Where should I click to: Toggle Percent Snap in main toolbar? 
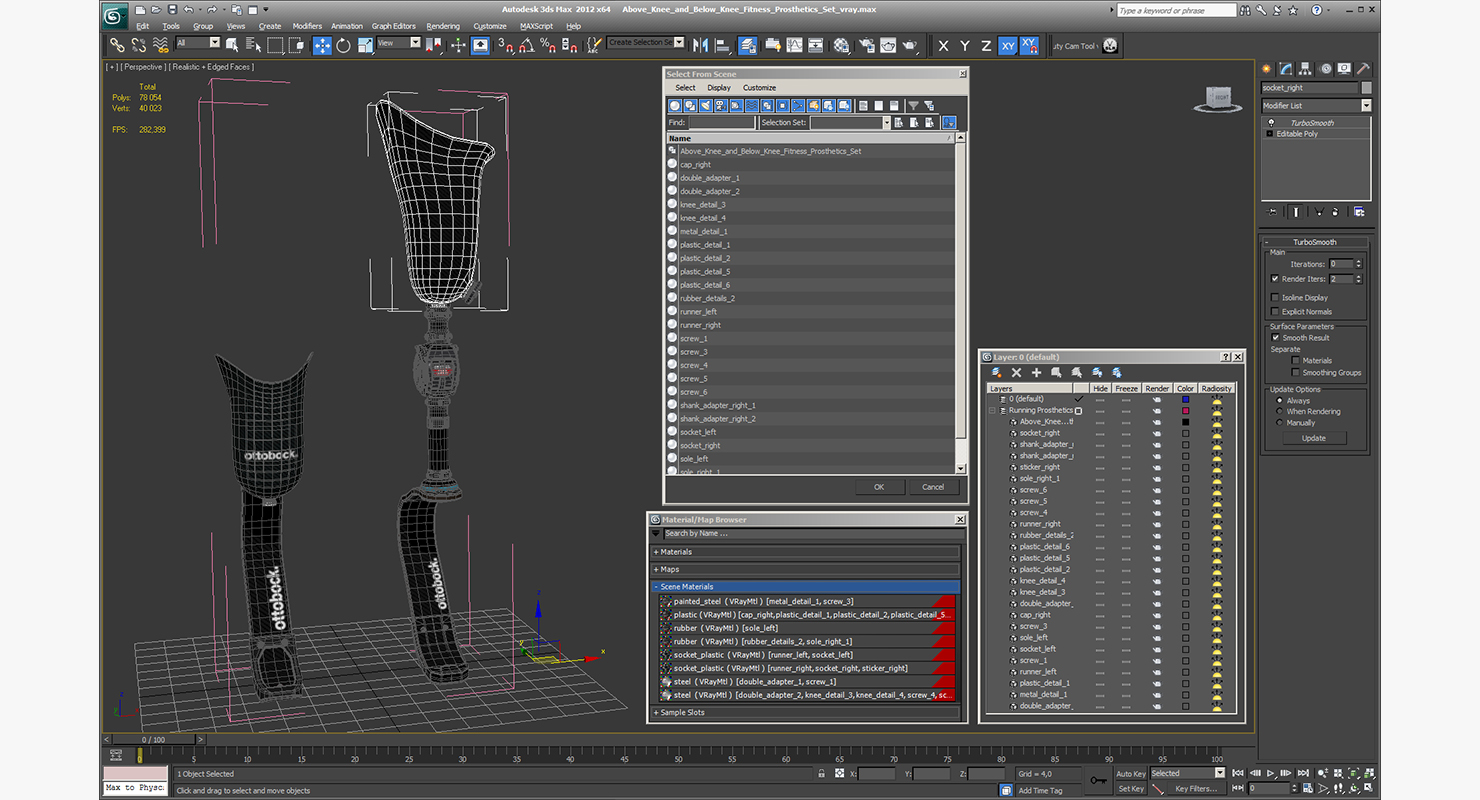click(548, 45)
